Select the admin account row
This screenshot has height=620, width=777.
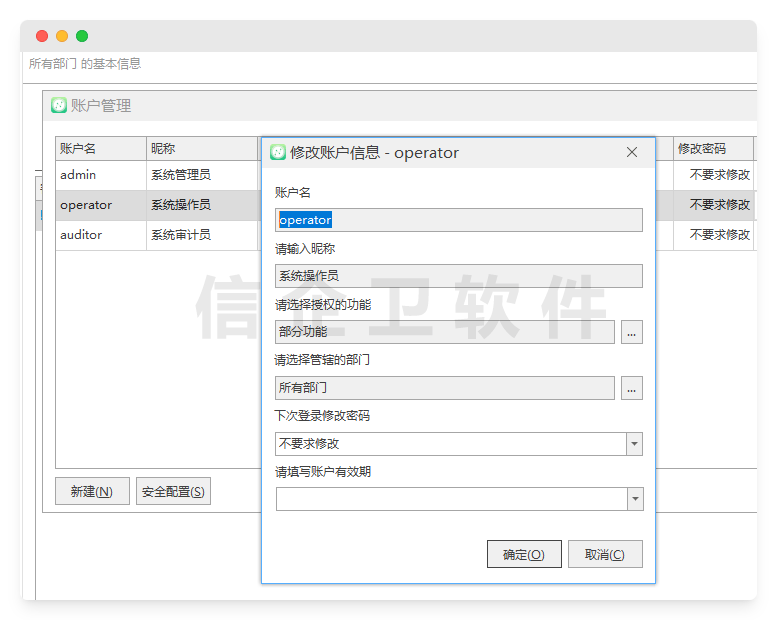coord(100,175)
